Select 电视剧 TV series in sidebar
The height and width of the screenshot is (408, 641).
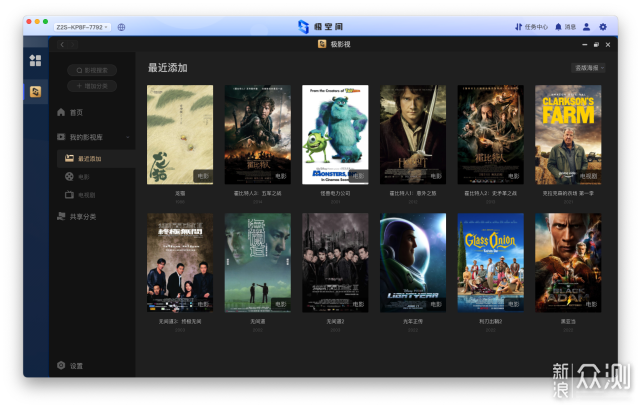(80, 195)
